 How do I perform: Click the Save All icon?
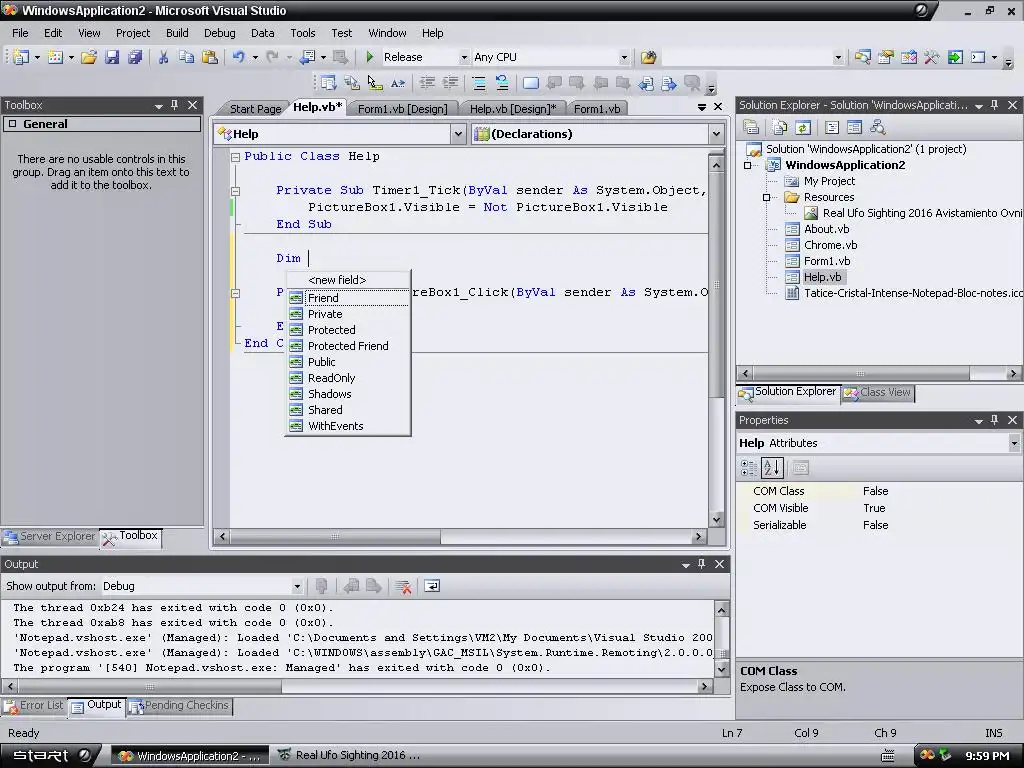tap(135, 57)
